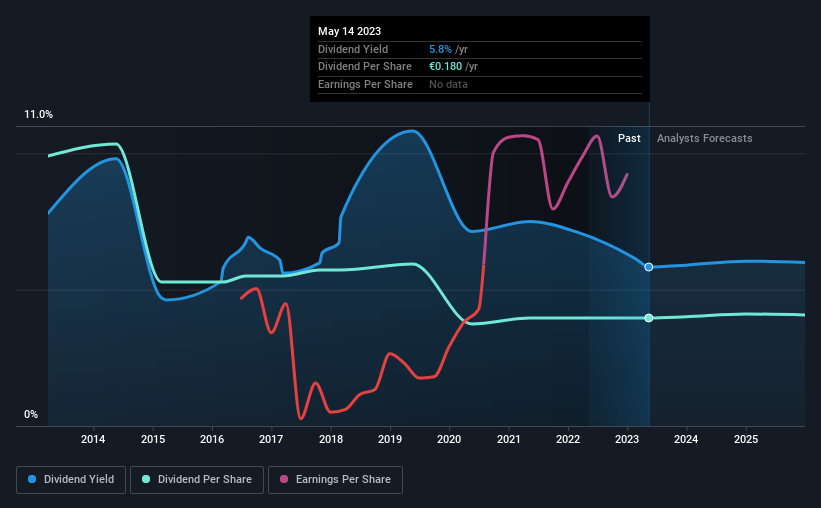Click the 2018 x-axis label
The image size is (821, 508).
click(331, 439)
